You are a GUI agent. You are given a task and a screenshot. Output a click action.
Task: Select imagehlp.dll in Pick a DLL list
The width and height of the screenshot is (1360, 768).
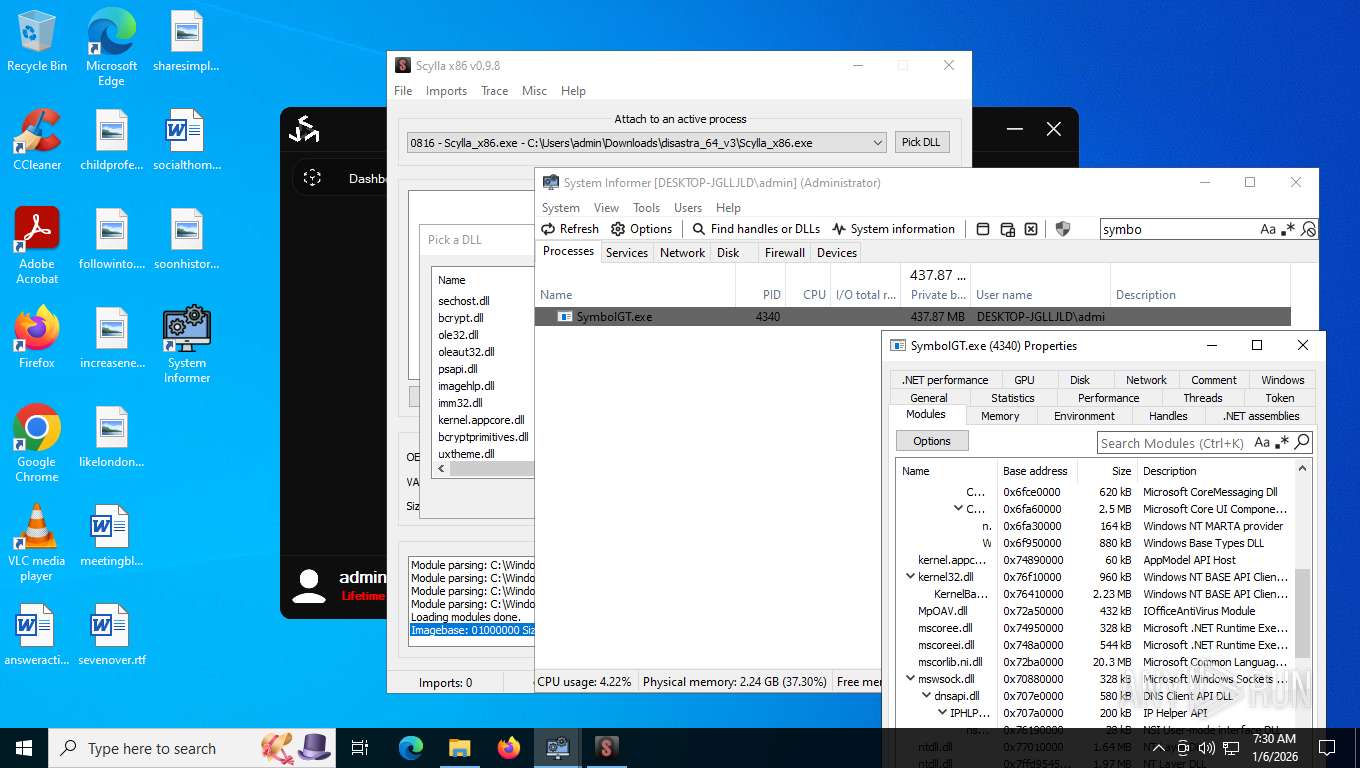[466, 386]
